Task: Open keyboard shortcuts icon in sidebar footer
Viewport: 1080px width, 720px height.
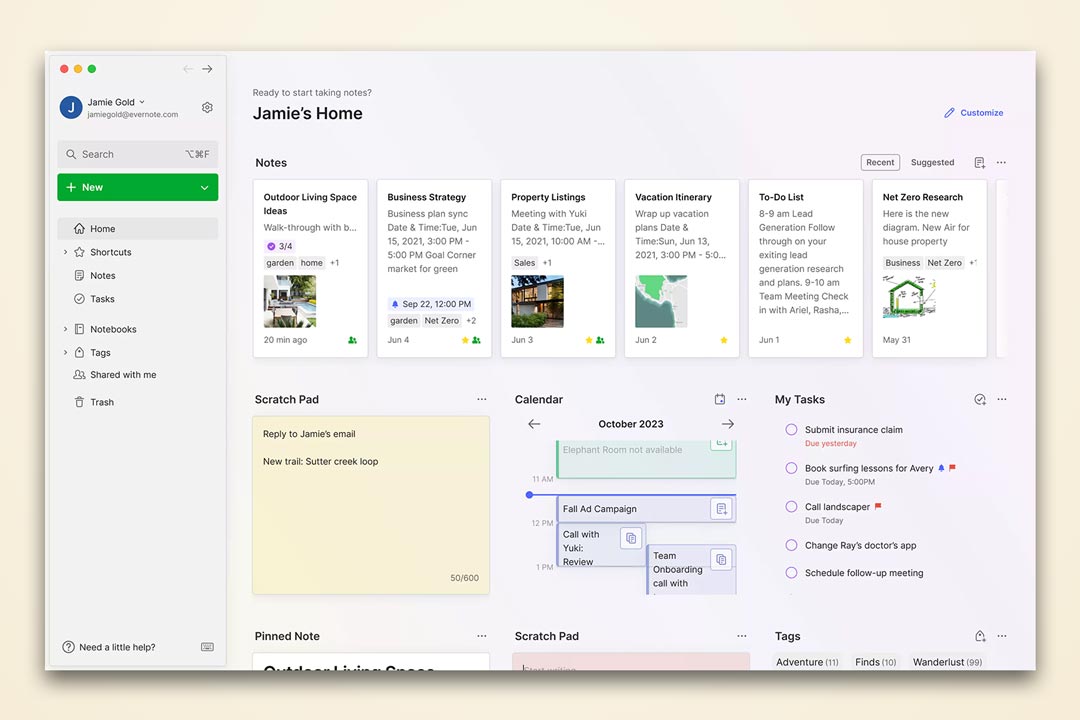Action: [x=207, y=647]
